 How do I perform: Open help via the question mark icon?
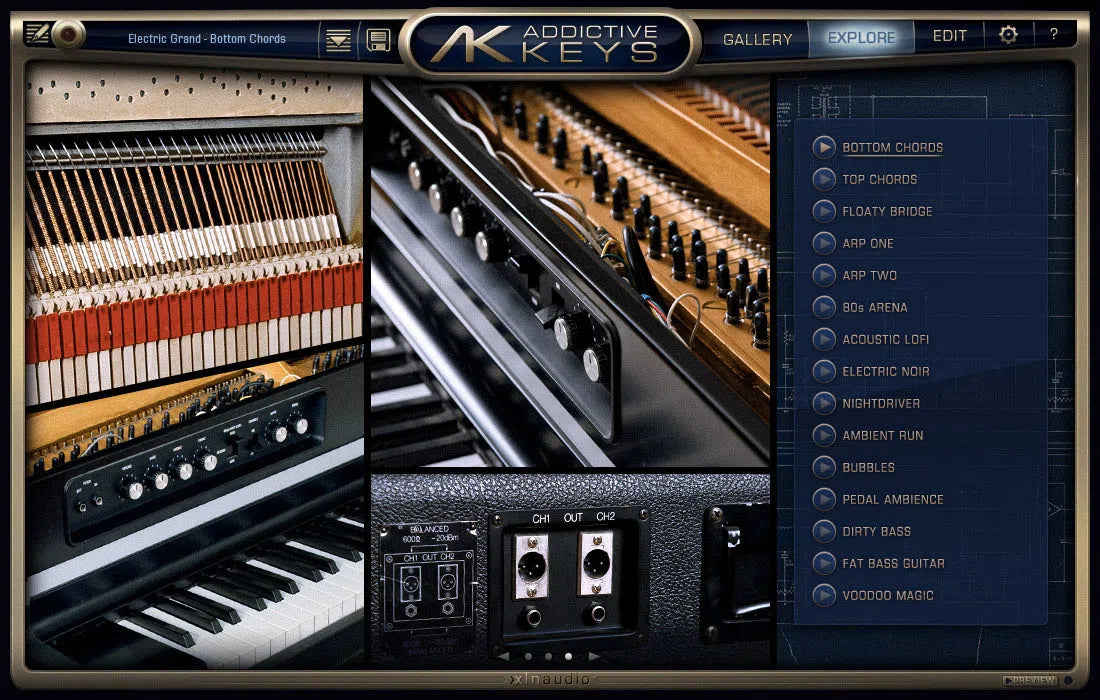[x=1055, y=34]
